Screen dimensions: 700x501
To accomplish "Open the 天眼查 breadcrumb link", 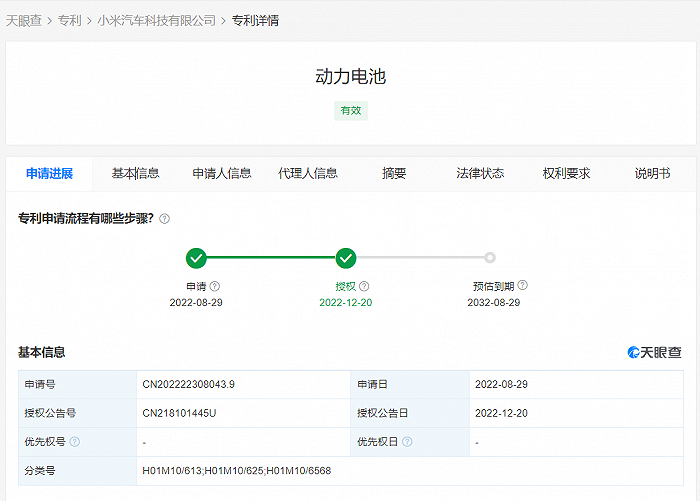I will coord(24,21).
